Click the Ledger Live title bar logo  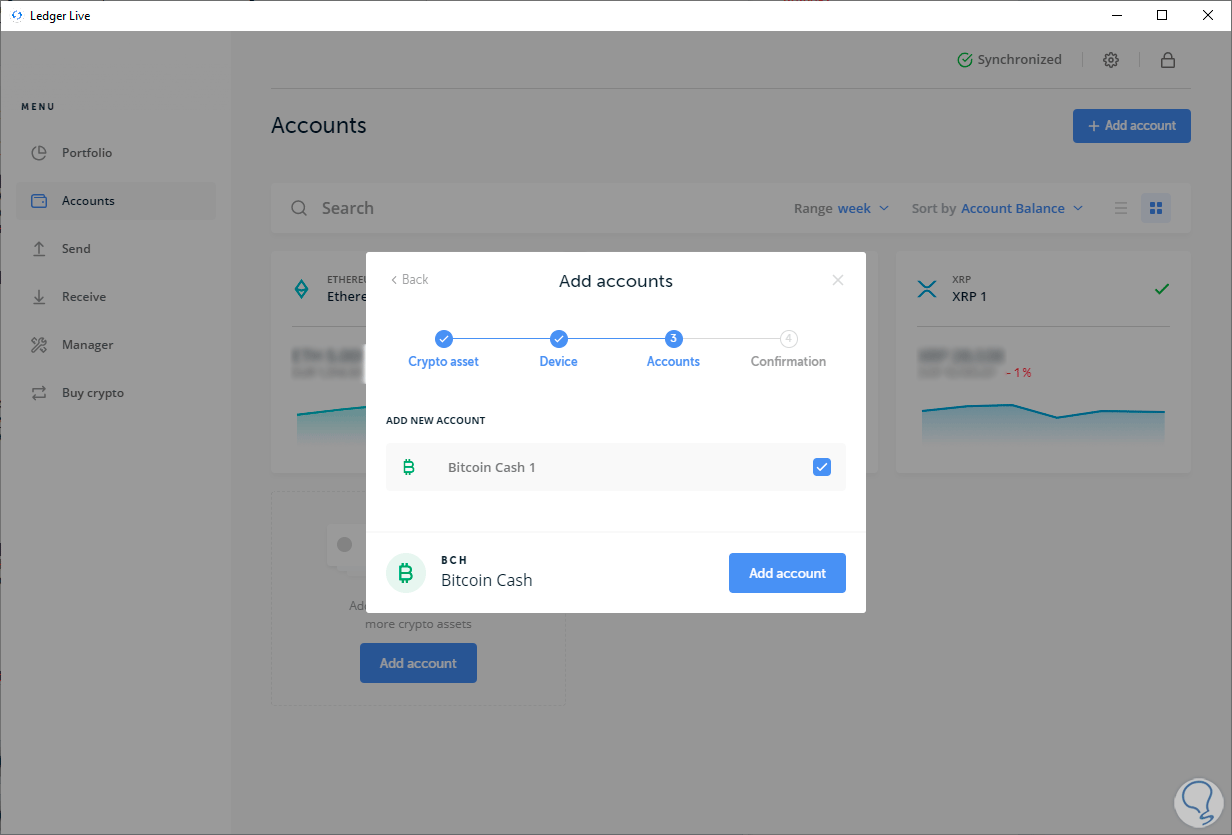pyautogui.click(x=16, y=16)
